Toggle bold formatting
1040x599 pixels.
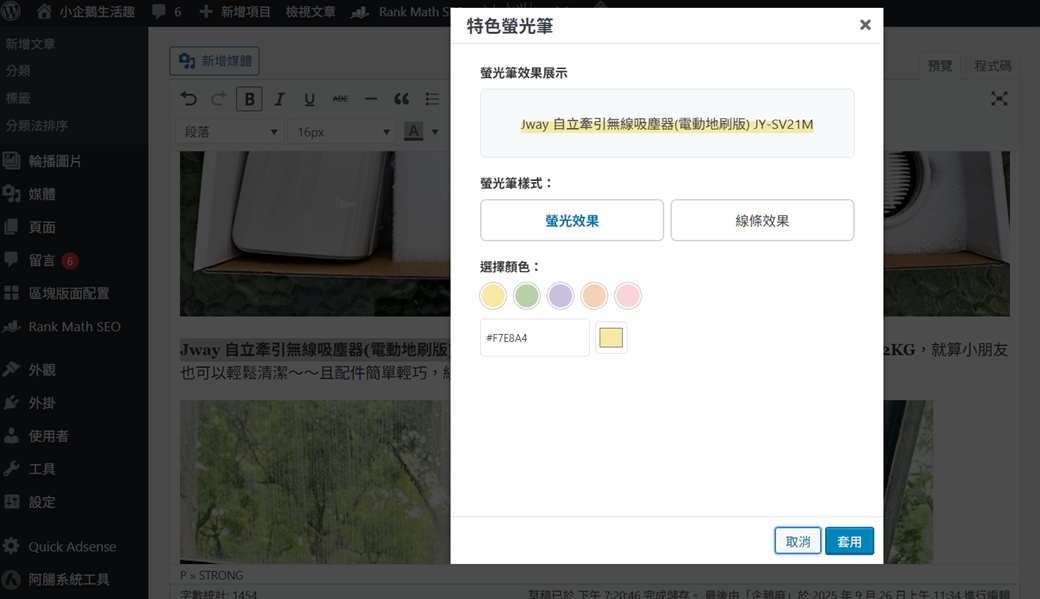249,99
